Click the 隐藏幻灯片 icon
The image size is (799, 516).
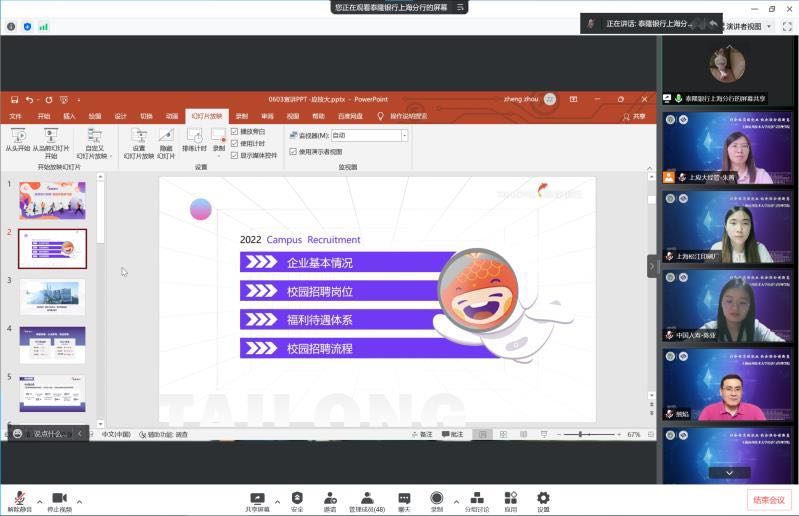[x=166, y=135]
